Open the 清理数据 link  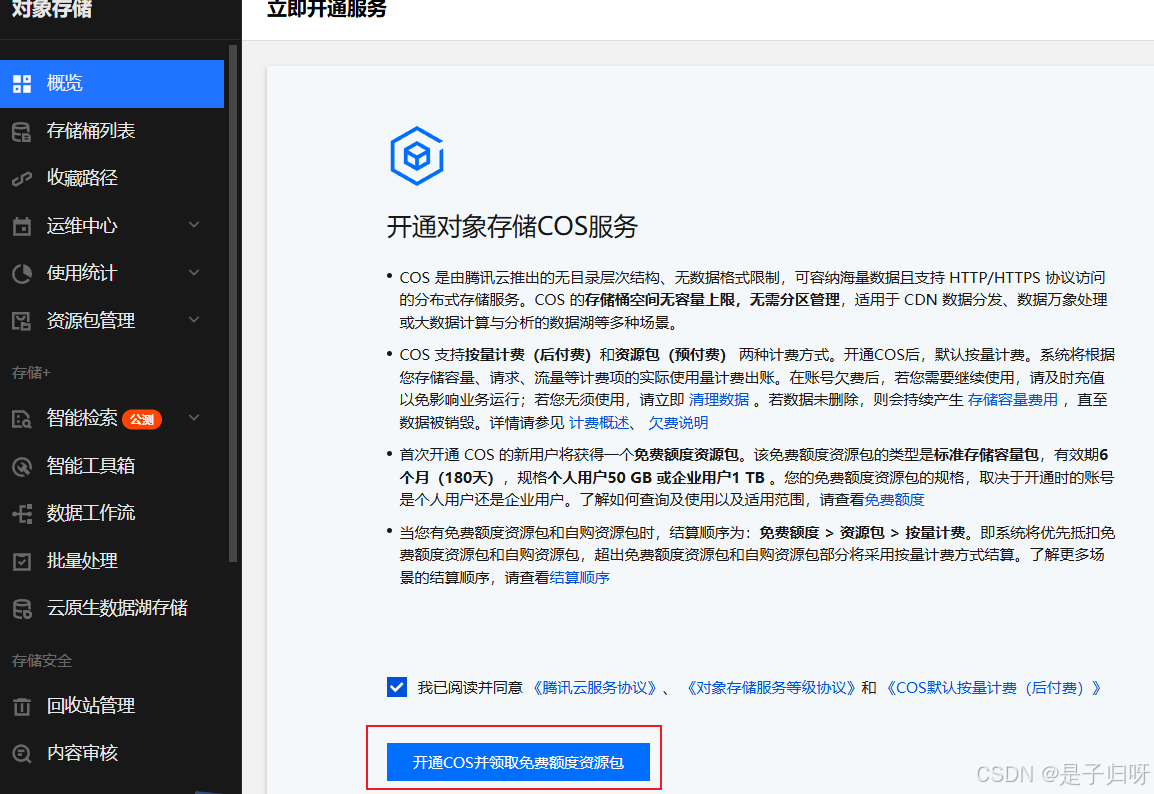[x=719, y=400]
